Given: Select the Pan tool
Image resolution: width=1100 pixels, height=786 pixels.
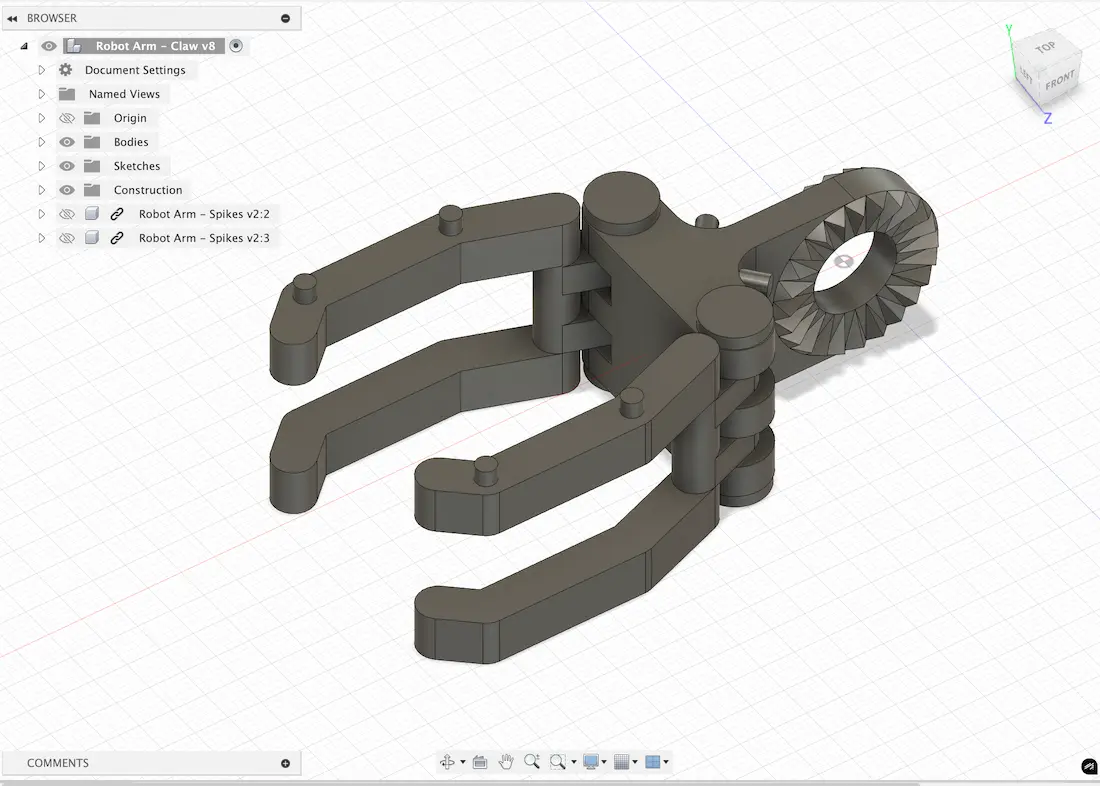Looking at the screenshot, I should pos(507,761).
